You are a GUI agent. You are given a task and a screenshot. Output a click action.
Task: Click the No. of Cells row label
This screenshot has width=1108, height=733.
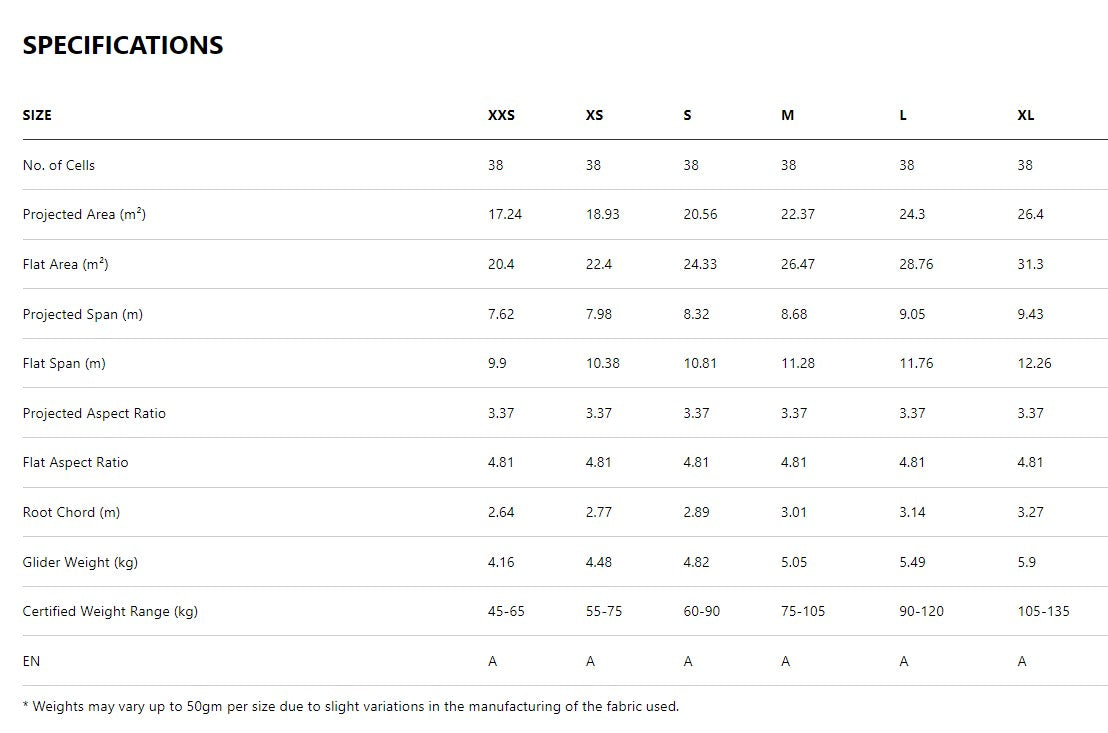click(x=59, y=165)
